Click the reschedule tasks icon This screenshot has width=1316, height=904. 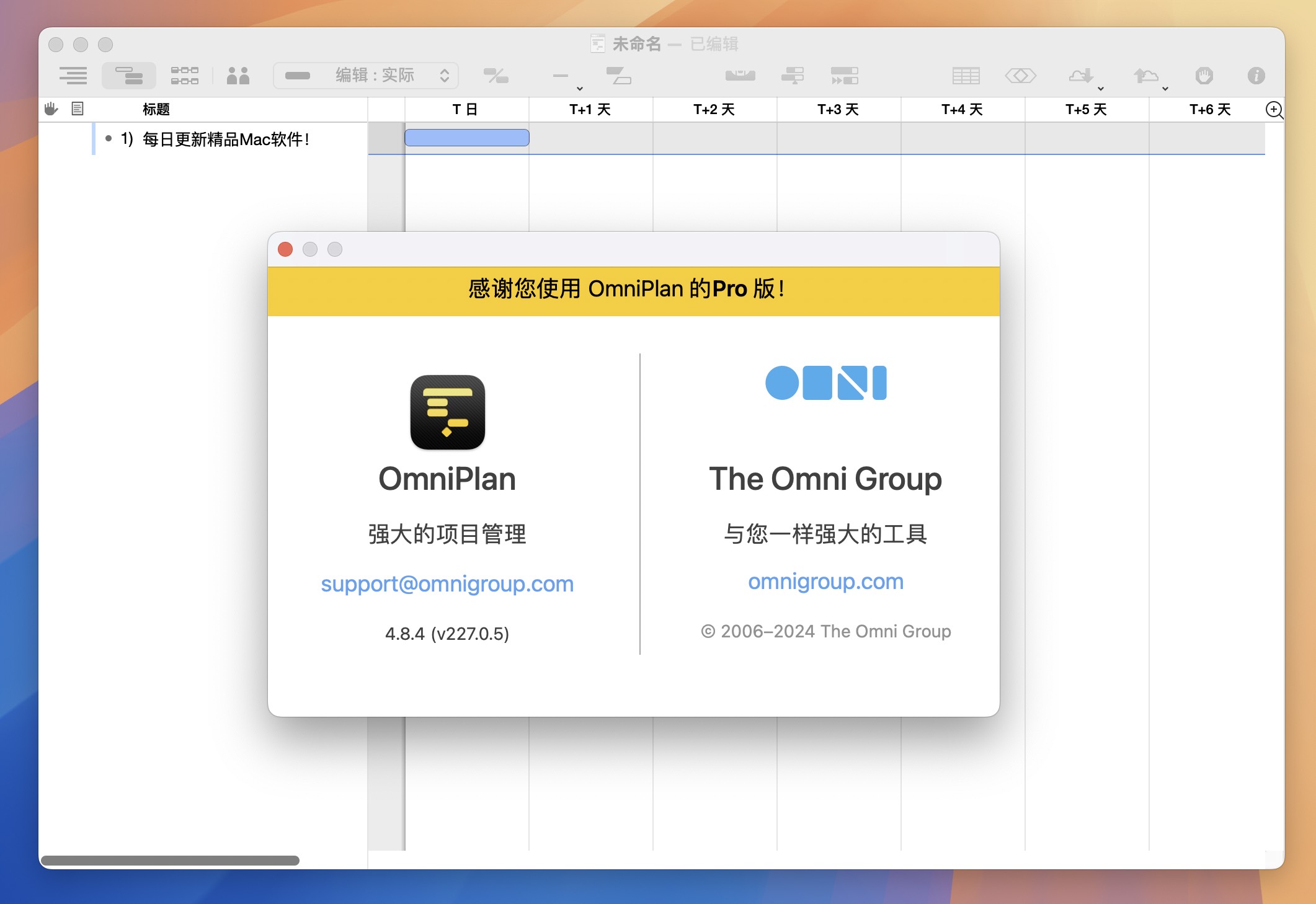pyautogui.click(x=793, y=76)
